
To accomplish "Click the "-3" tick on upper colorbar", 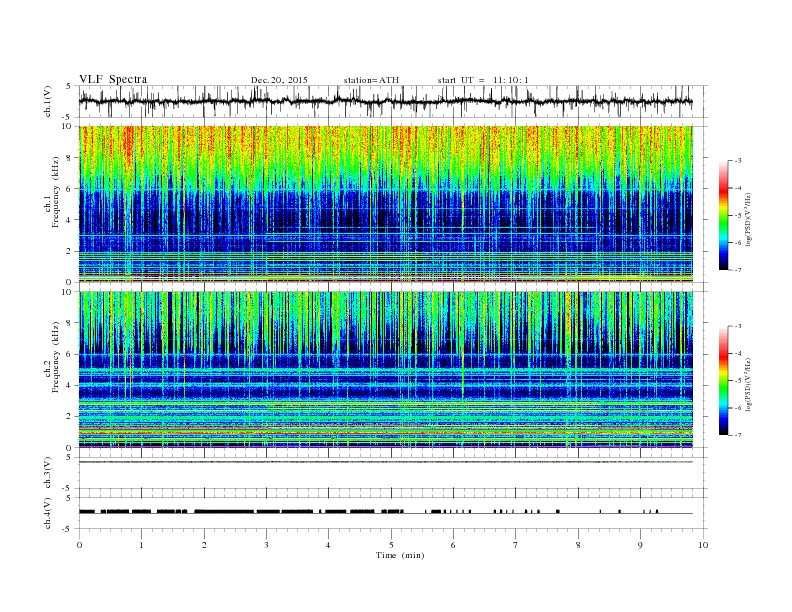I will 737,161.
